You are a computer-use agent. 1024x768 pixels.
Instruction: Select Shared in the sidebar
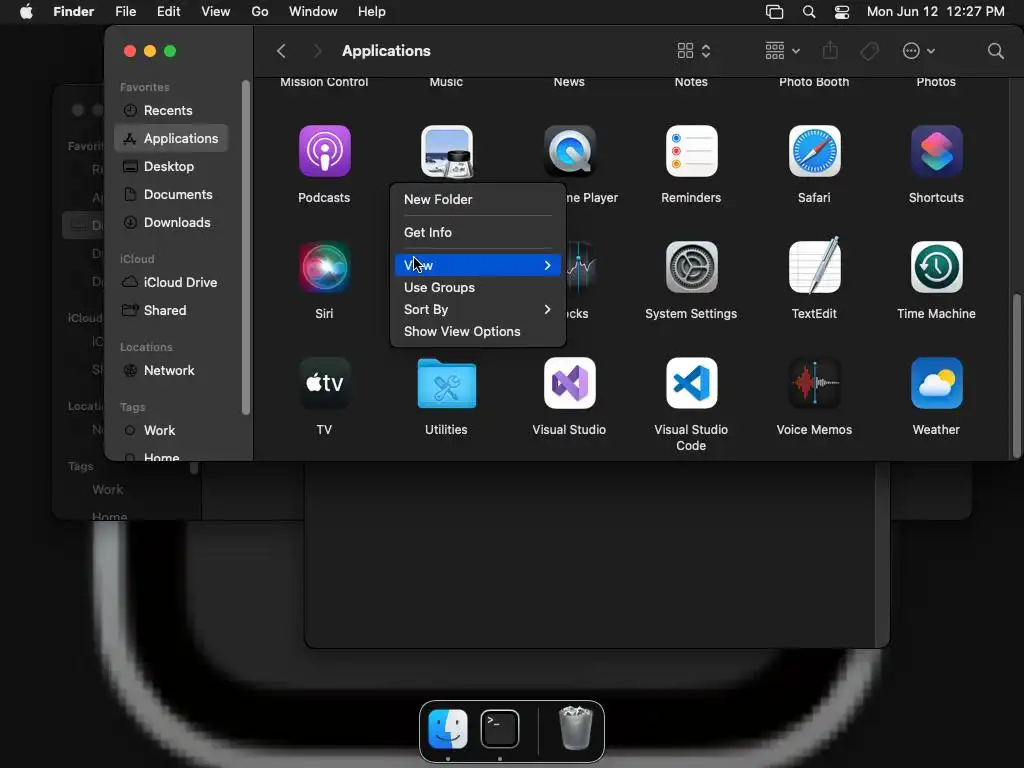pyautogui.click(x=171, y=311)
